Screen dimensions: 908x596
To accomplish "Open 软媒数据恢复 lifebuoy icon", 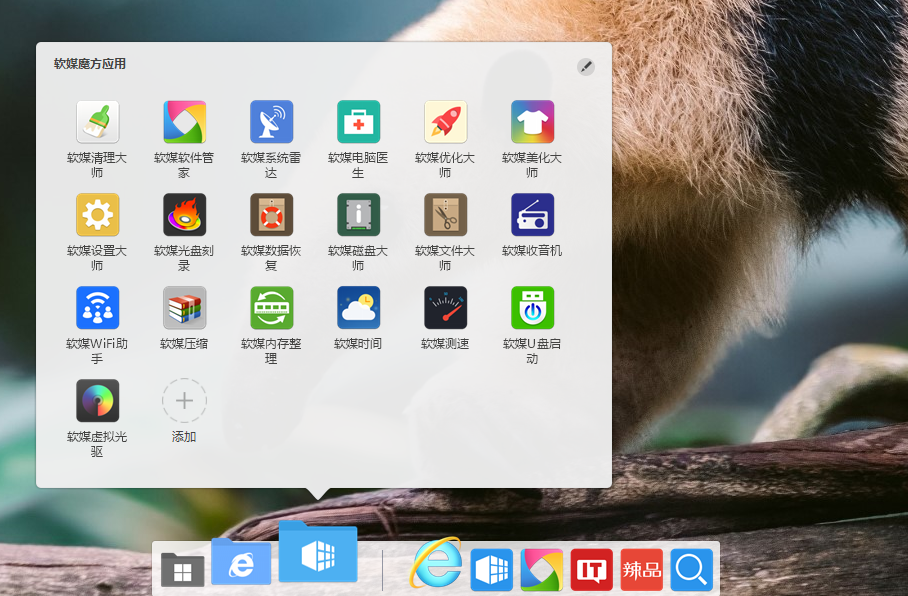I will click(x=271, y=215).
